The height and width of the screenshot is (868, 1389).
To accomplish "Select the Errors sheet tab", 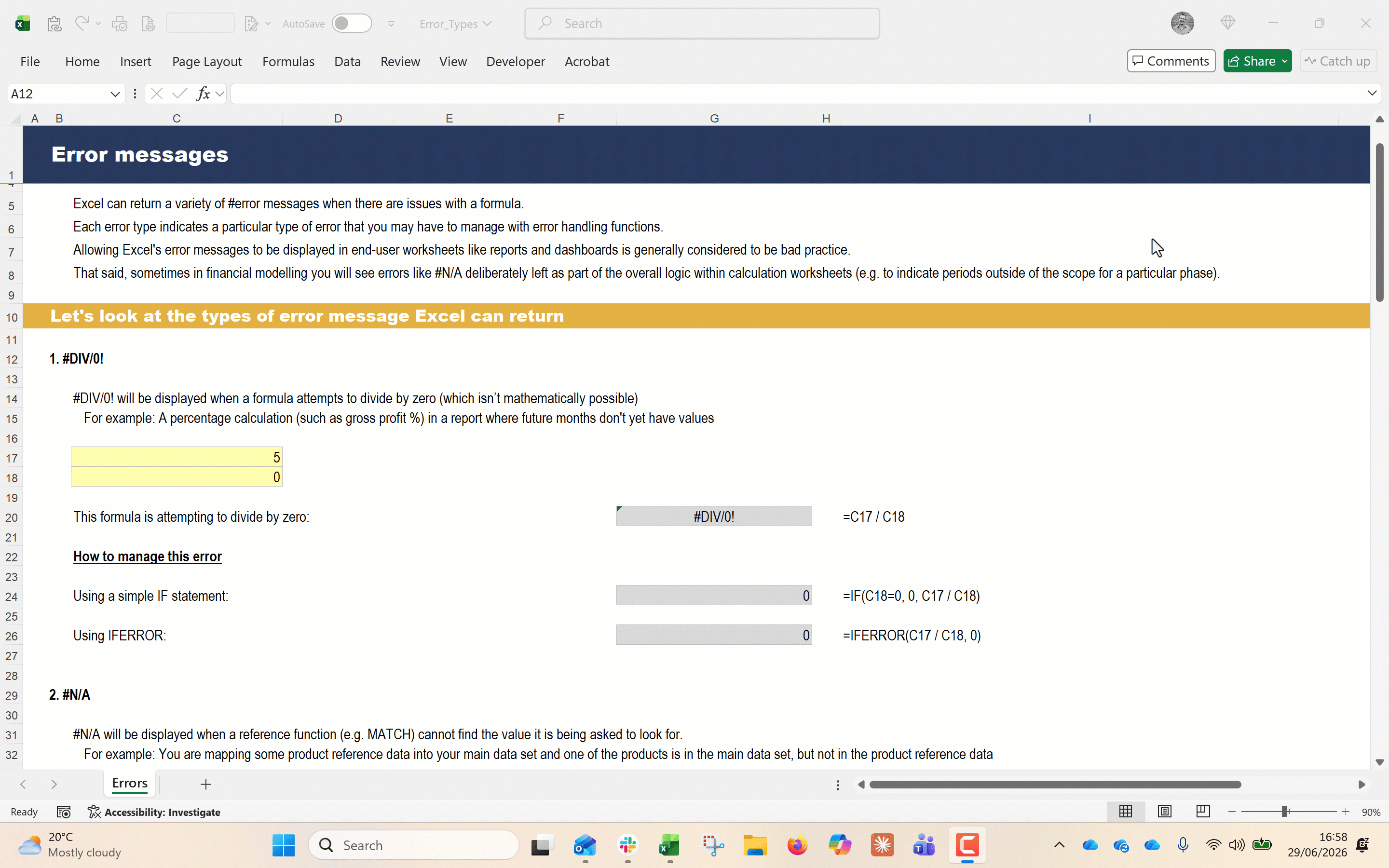I will (130, 784).
